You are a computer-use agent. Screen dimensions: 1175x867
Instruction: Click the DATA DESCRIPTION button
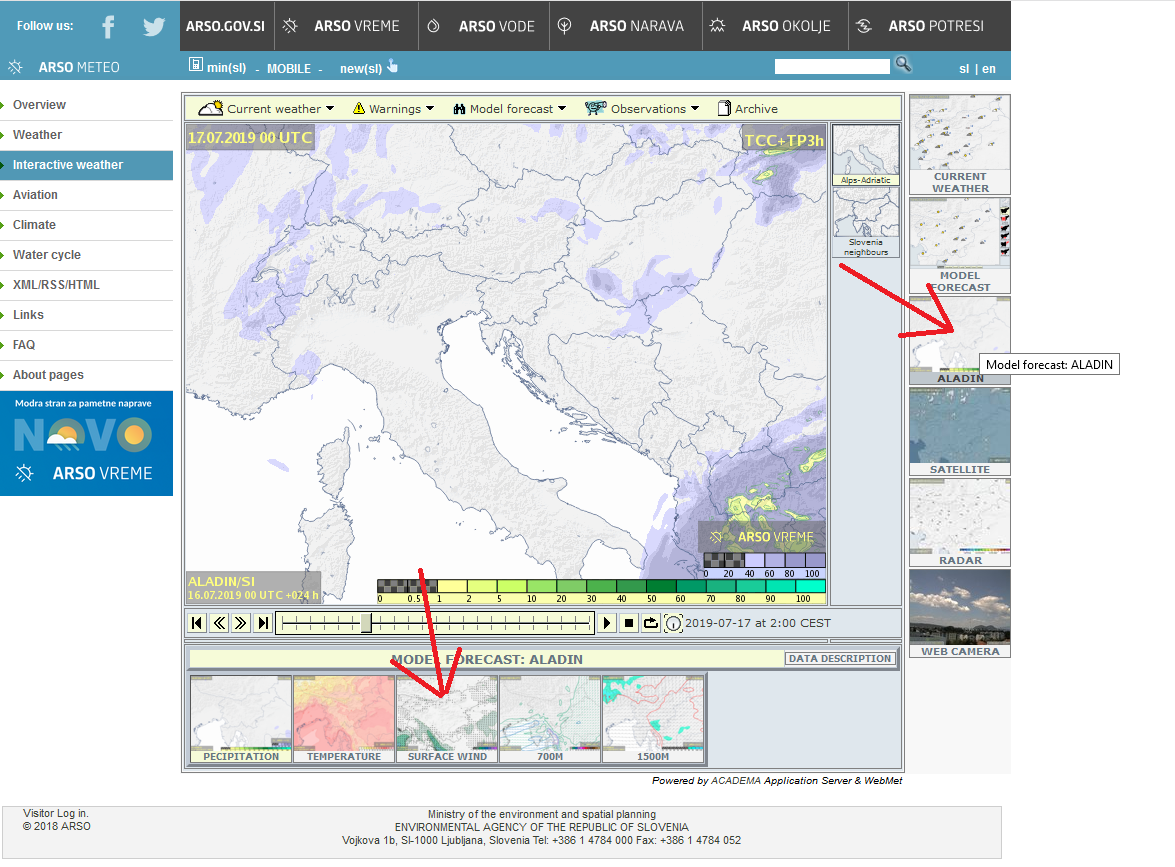click(x=840, y=659)
